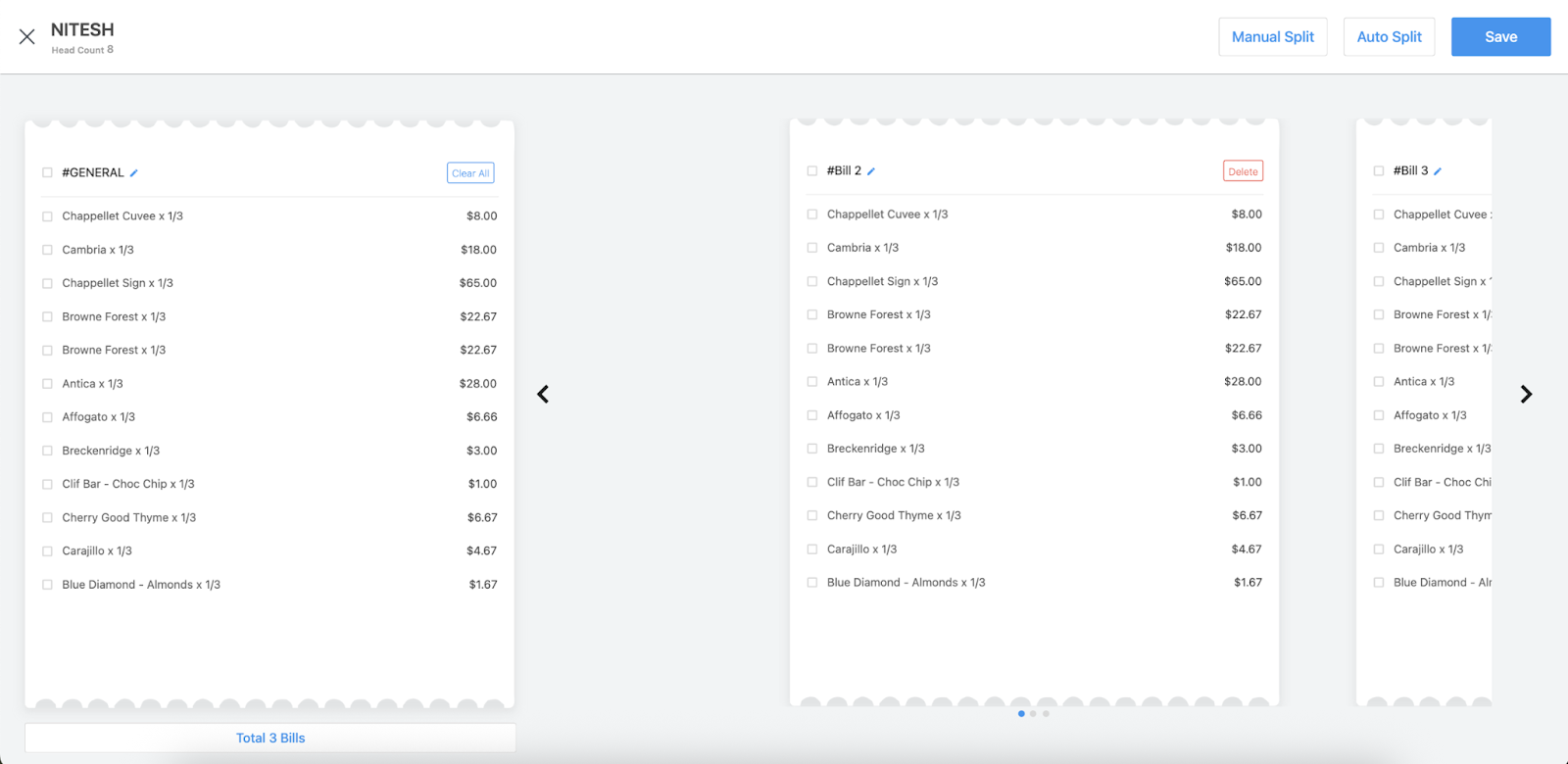Rename #Bill 3 using its pencil icon

[x=1438, y=171]
